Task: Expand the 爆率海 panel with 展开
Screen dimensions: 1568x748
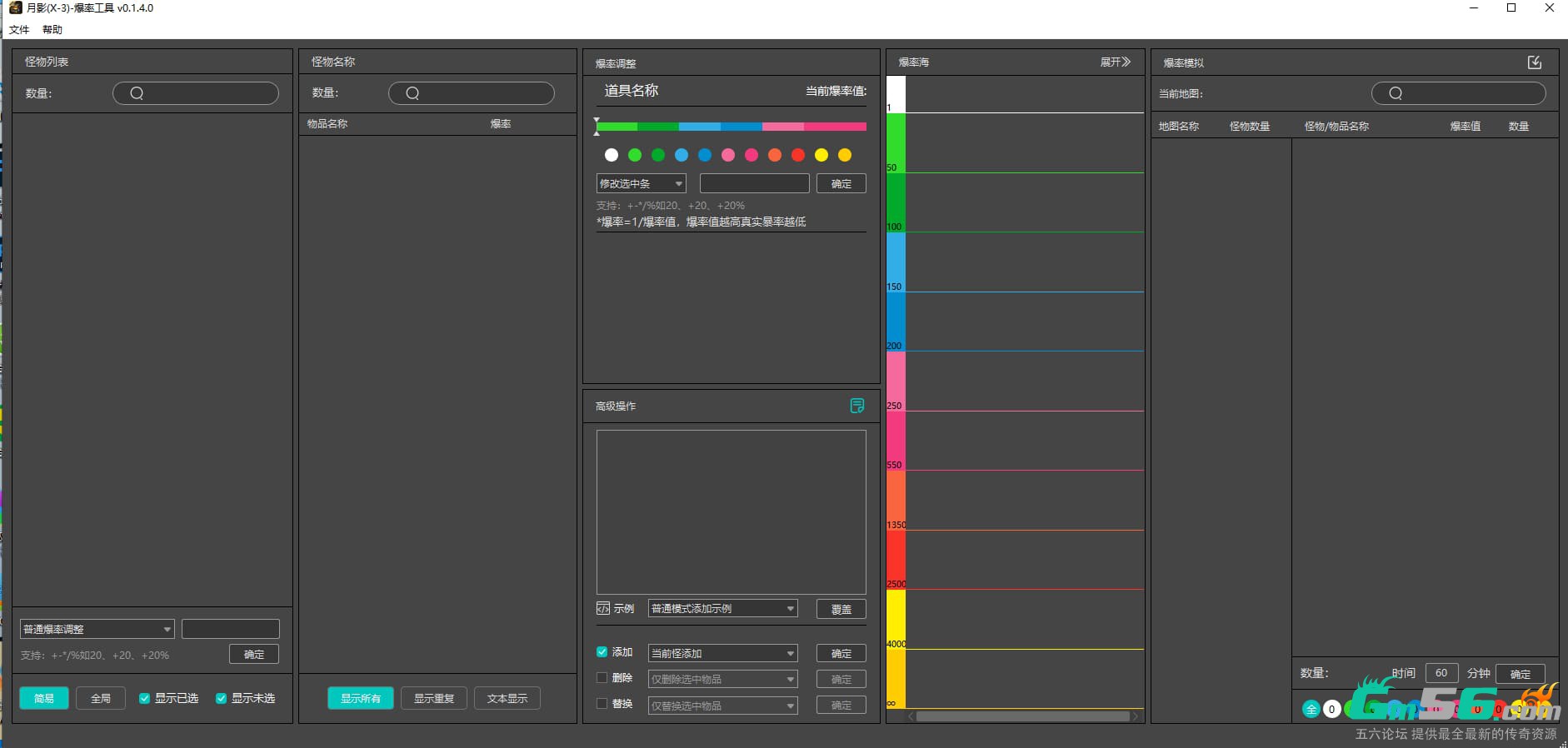Action: click(1115, 62)
